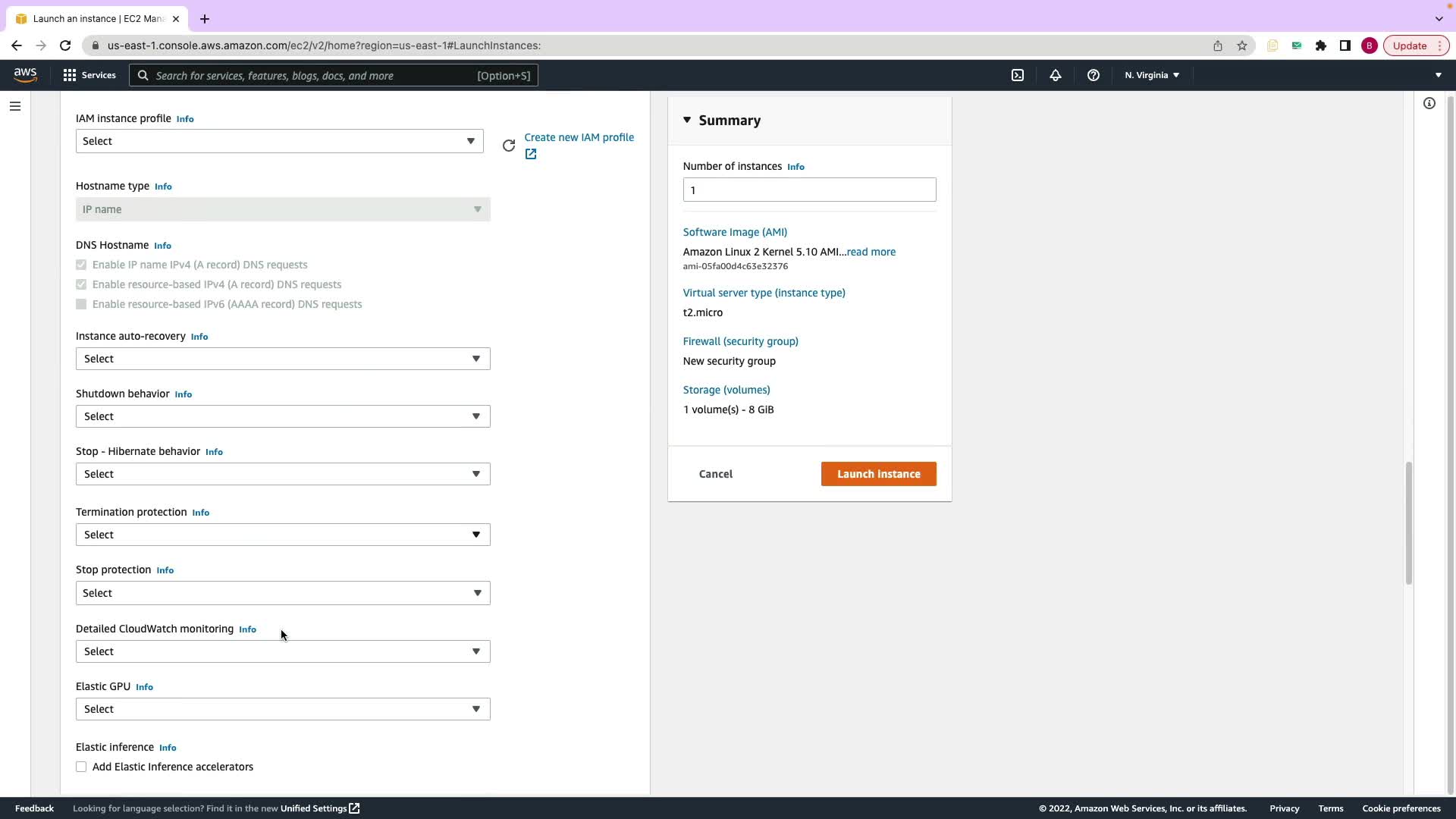This screenshot has height=819, width=1456.
Task: Check Add Elastic Inference accelerators
Action: pos(81,767)
